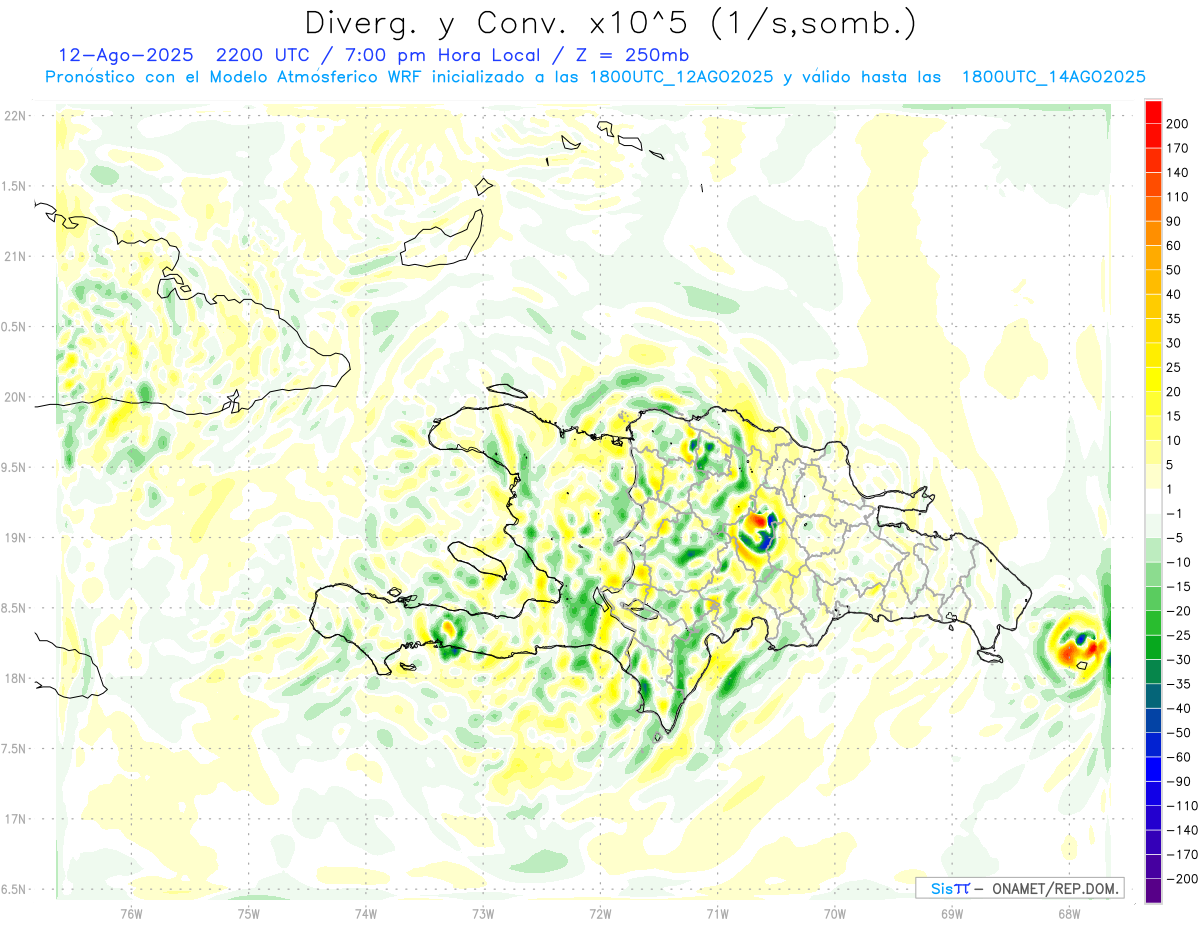
Task: Click the positive '90' color bar value
Action: click(x=1175, y=221)
